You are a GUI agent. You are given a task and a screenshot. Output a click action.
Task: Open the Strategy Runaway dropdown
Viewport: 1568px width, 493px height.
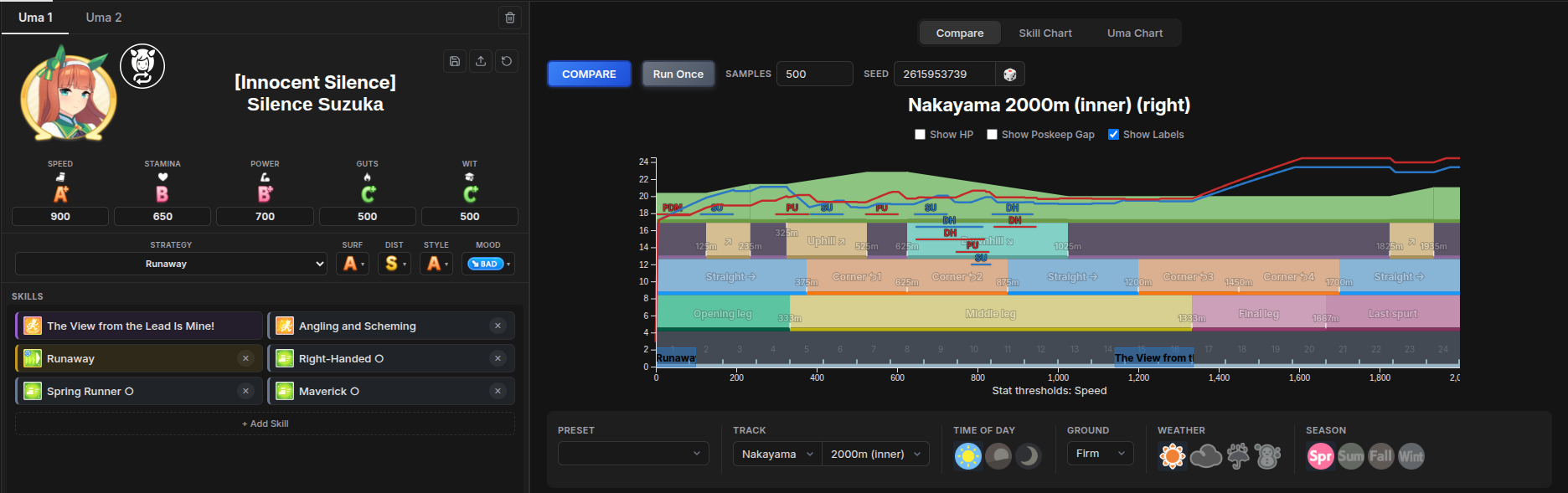pos(171,264)
